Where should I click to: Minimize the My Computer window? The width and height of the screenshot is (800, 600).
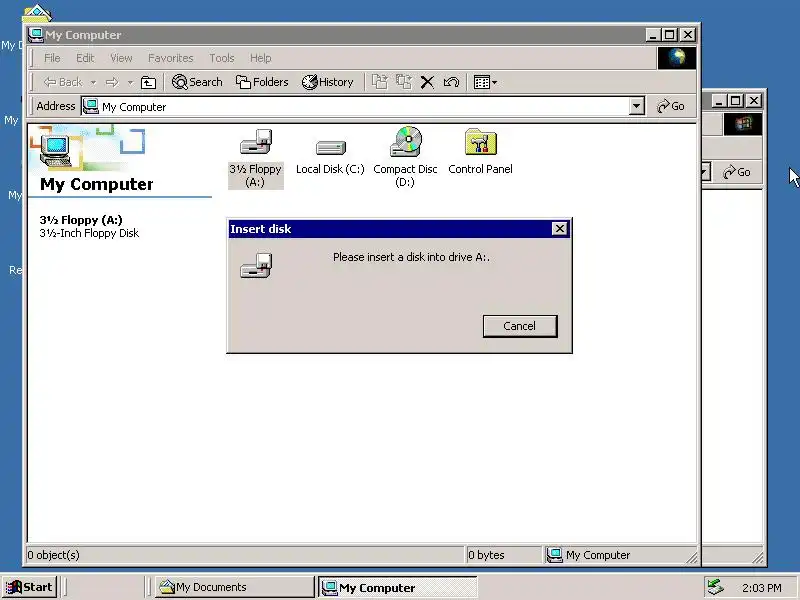pyautogui.click(x=653, y=35)
